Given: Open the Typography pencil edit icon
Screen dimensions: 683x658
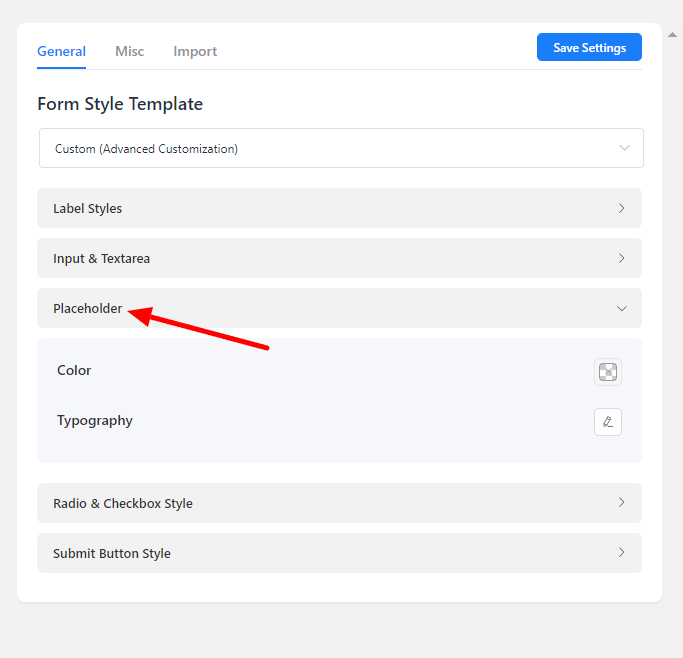Looking at the screenshot, I should tap(608, 422).
